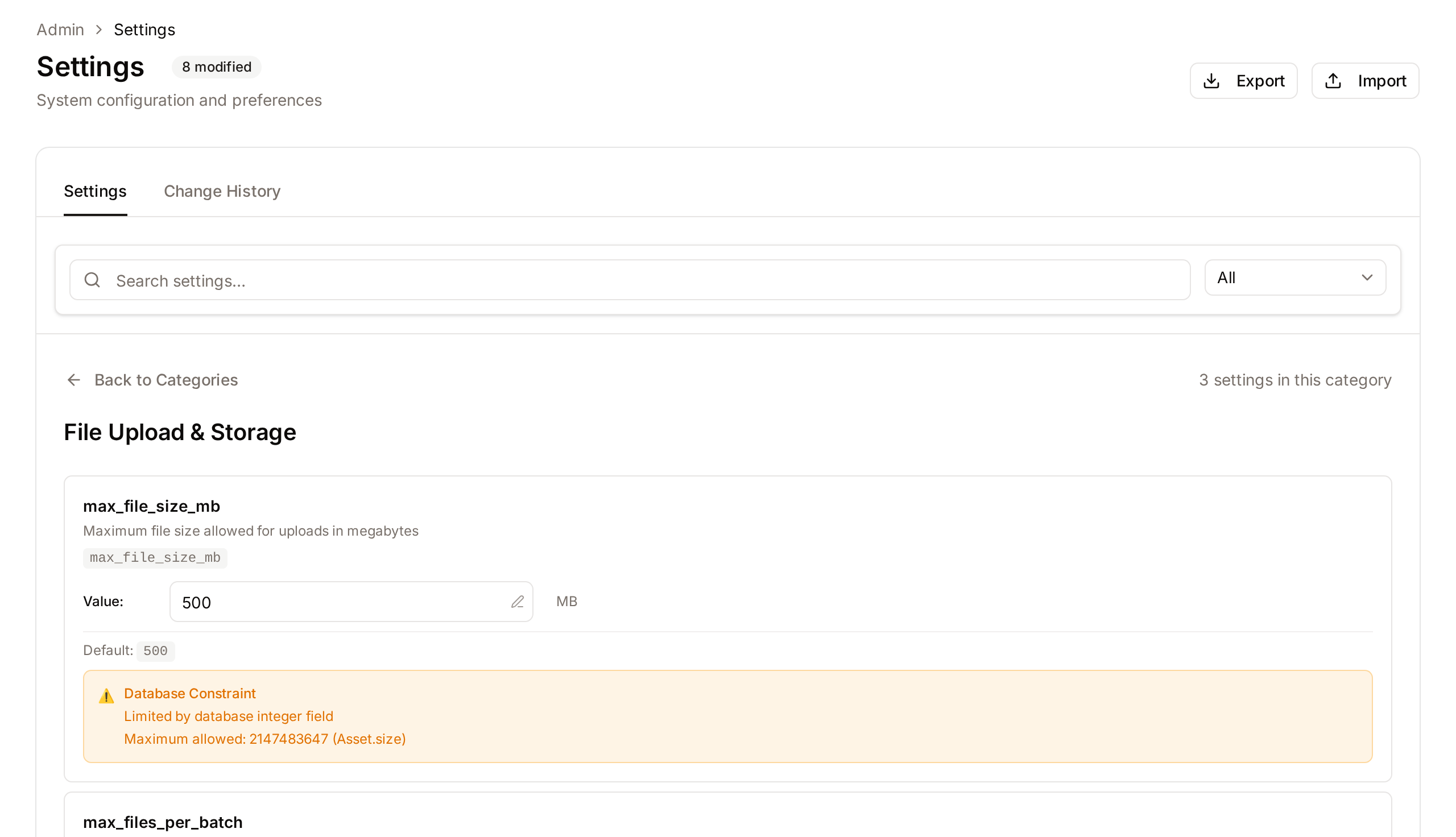The width and height of the screenshot is (1456, 837).
Task: Click the 8 modified badge
Action: tap(216, 67)
